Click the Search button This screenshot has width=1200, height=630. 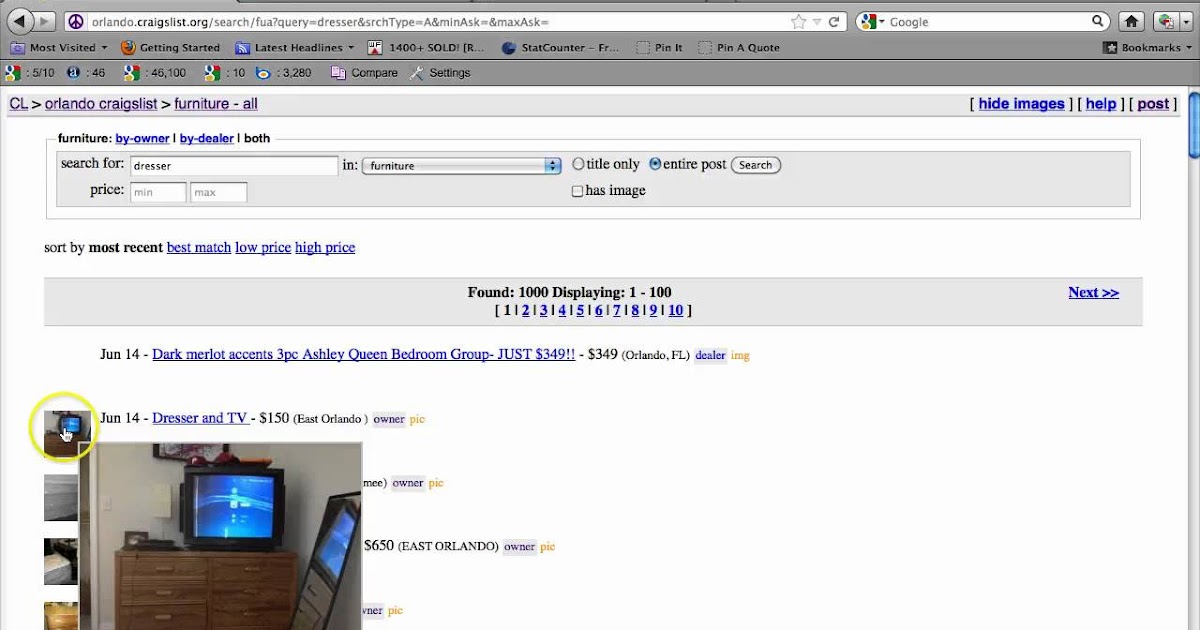(x=755, y=165)
